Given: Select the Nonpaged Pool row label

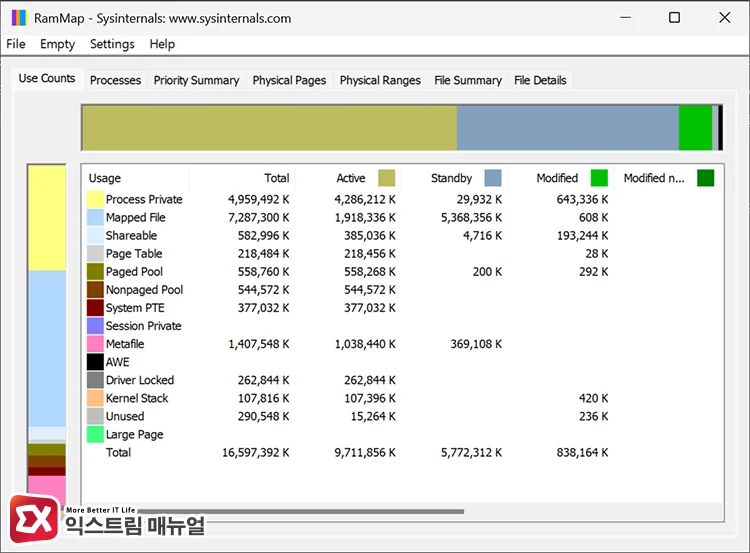Looking at the screenshot, I should pos(144,289).
